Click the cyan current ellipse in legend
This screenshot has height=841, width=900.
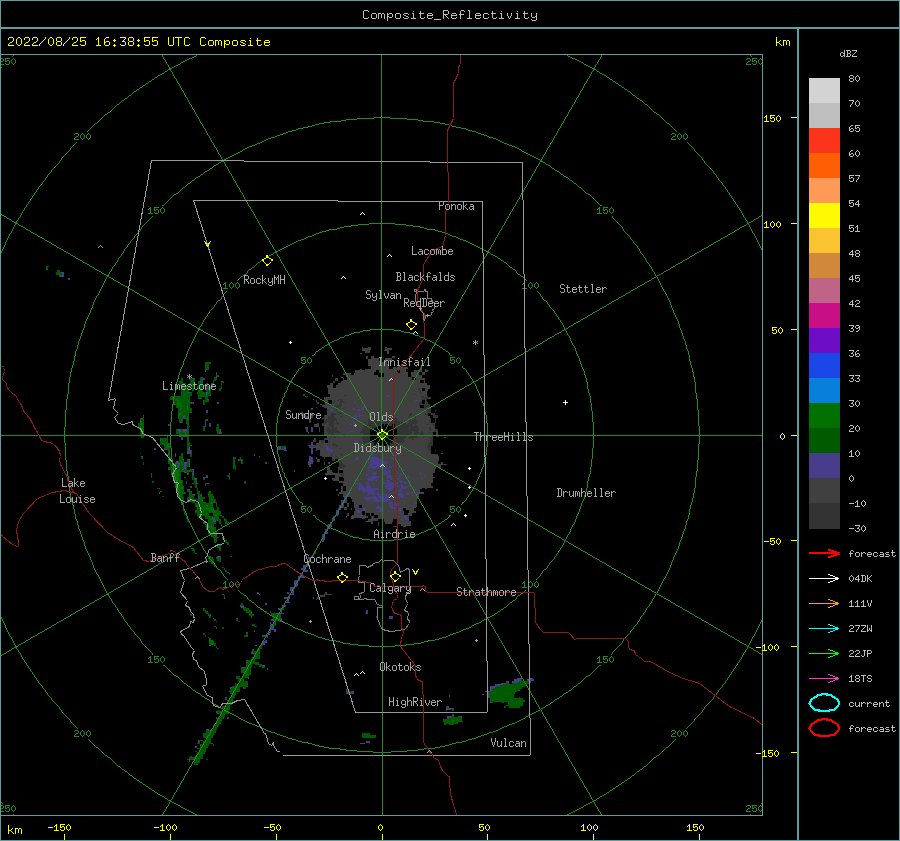[x=824, y=703]
